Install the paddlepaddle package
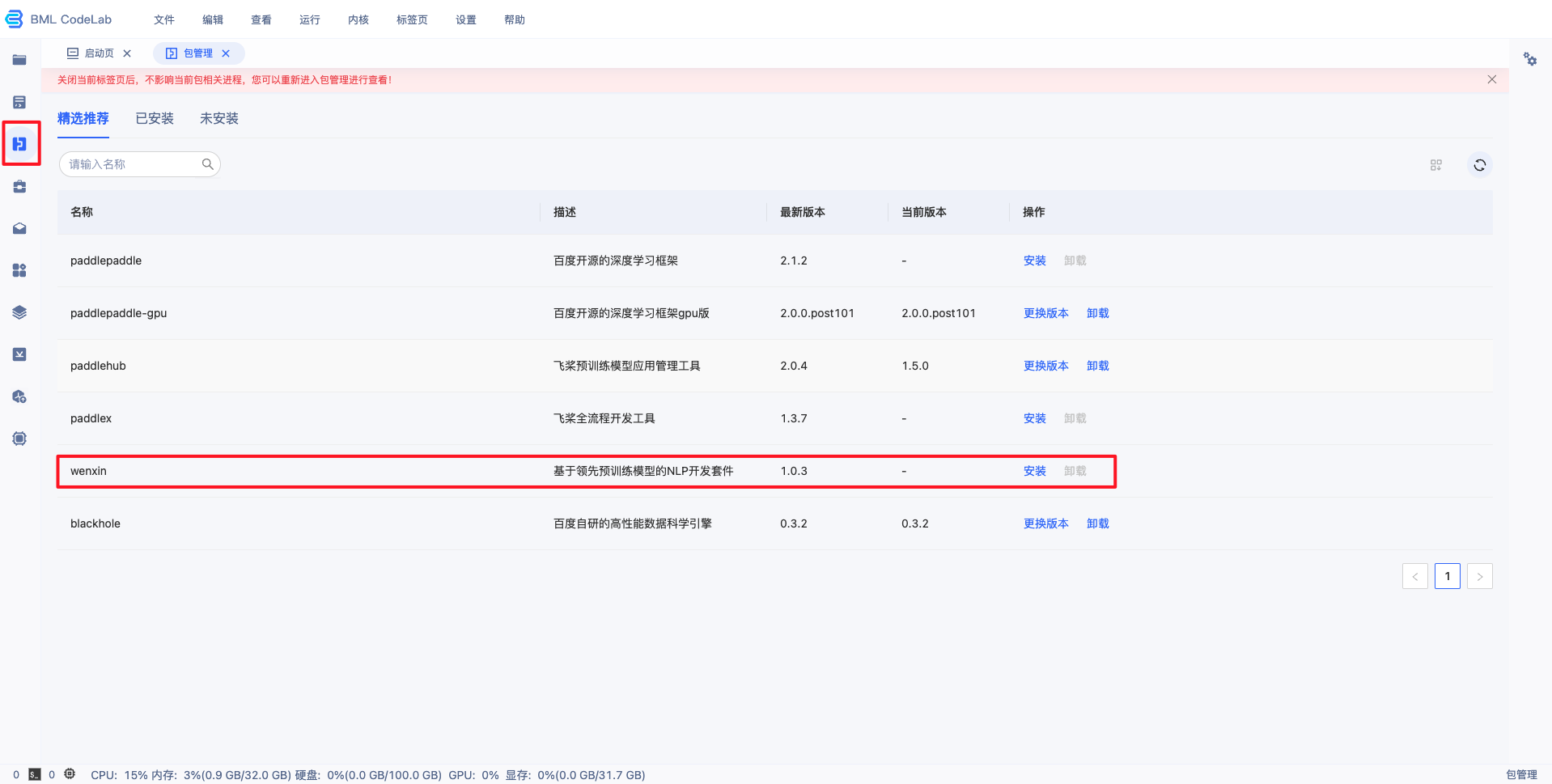Screen dimensions: 1552x784 pyautogui.click(x=1035, y=261)
